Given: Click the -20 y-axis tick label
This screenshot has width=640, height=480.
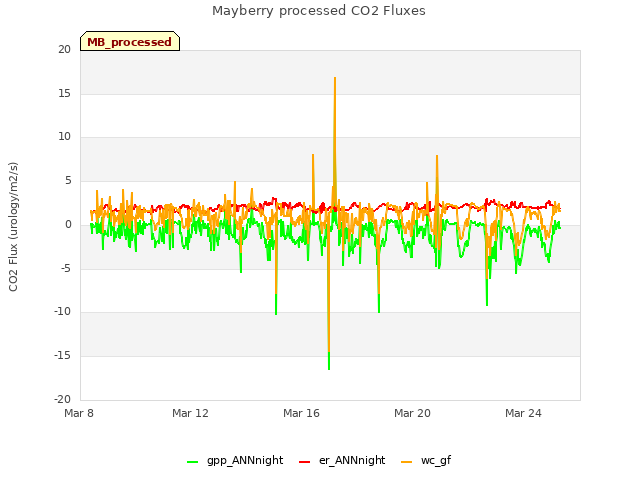Looking at the screenshot, I should pyautogui.click(x=62, y=399).
